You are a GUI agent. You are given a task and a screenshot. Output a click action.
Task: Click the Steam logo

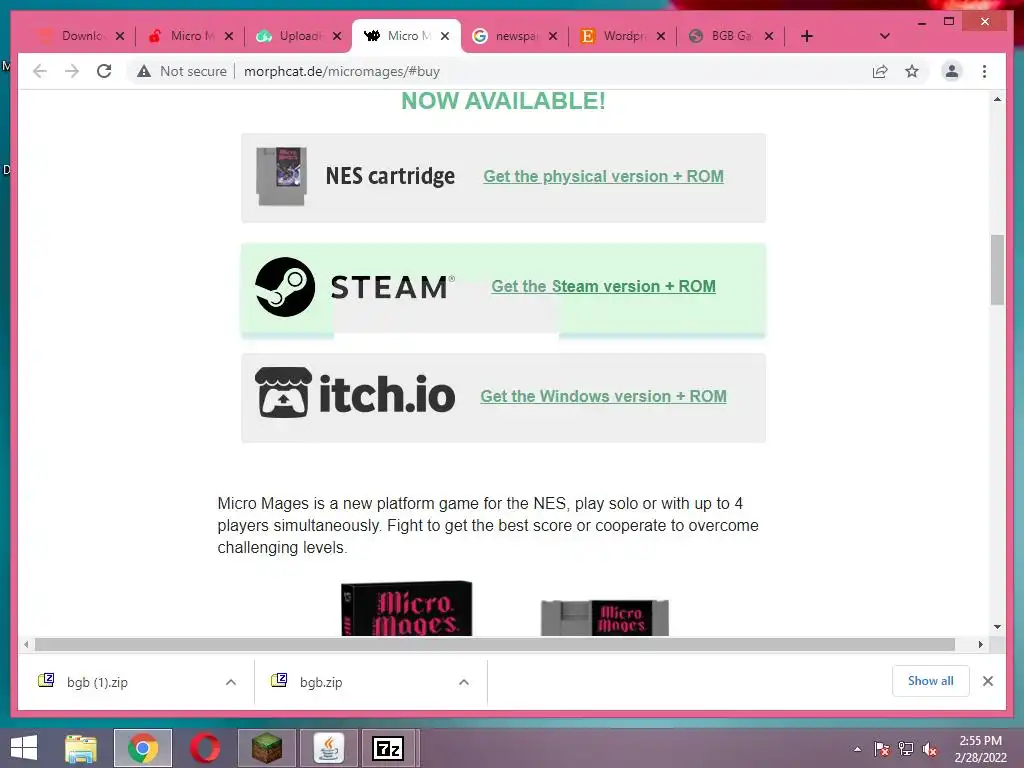click(353, 287)
